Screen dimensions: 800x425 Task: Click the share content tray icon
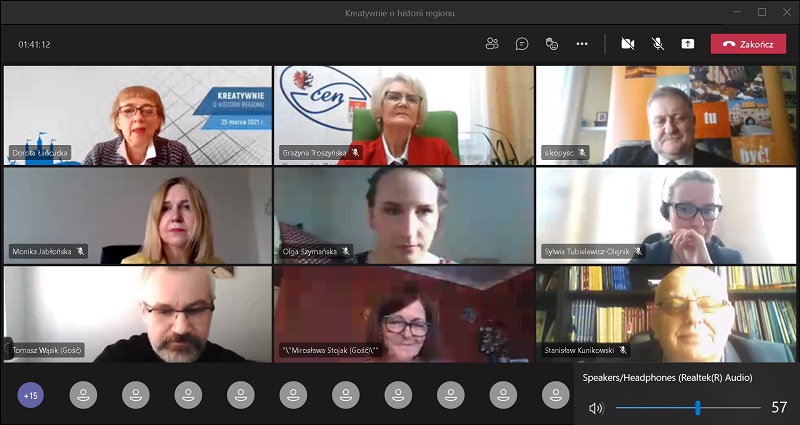688,44
